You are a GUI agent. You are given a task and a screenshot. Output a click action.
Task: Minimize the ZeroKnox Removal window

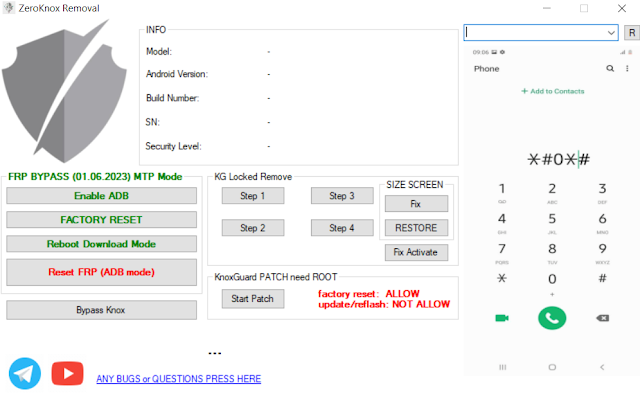(547, 8)
